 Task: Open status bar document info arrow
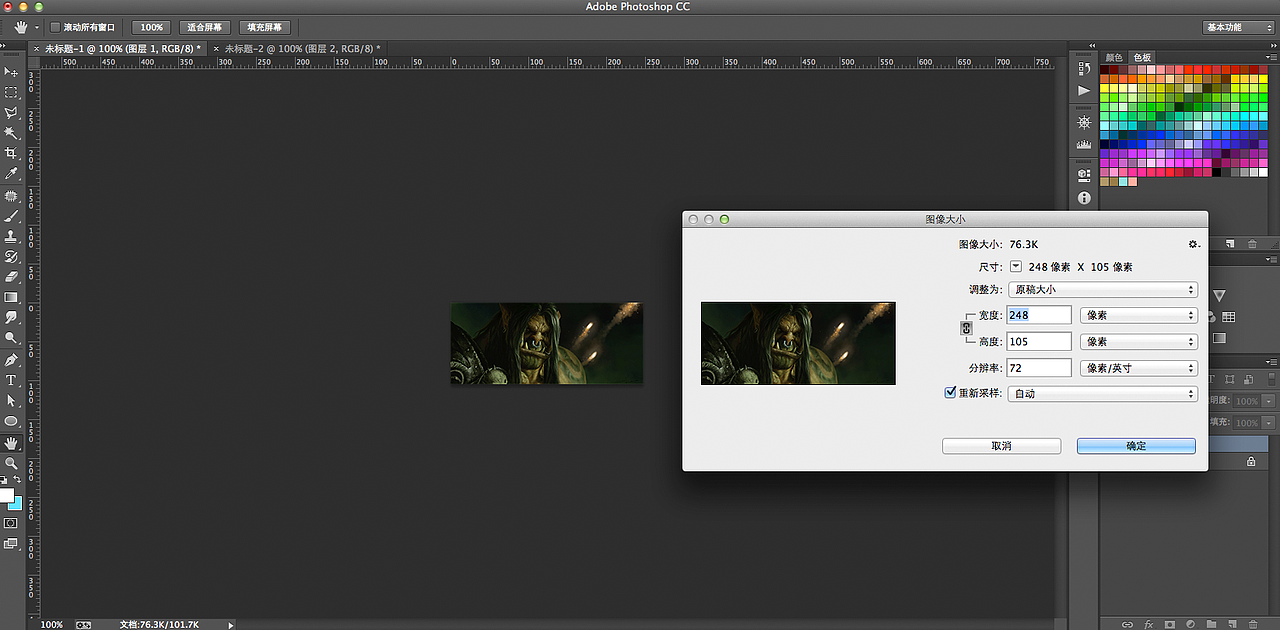click(x=231, y=624)
